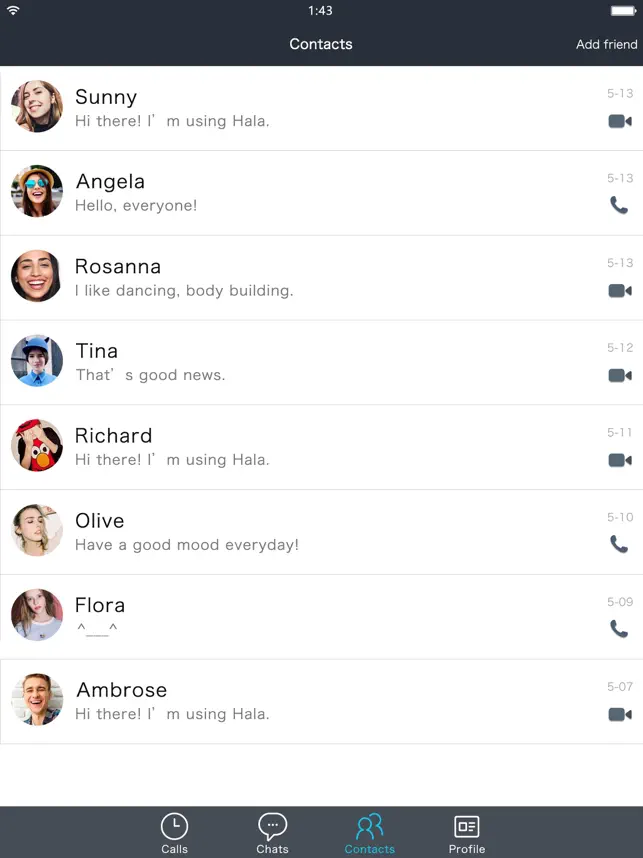643x858 pixels.
Task: Tap Richard's red bird avatar
Action: (x=37, y=445)
